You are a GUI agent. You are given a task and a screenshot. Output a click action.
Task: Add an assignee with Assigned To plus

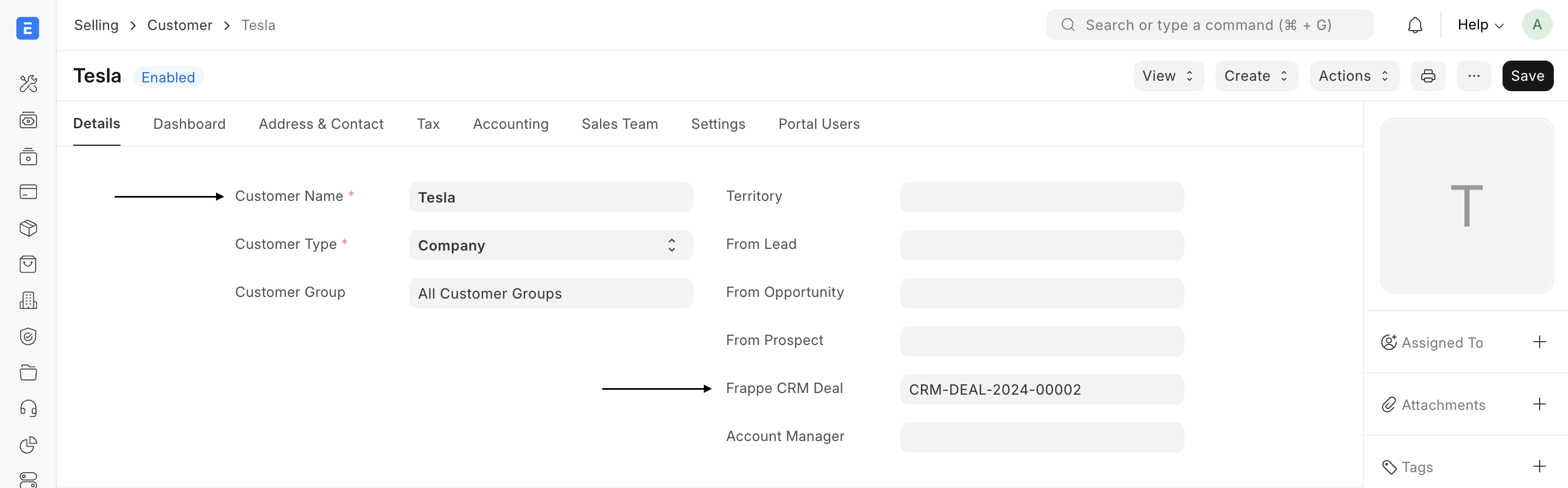click(1539, 342)
